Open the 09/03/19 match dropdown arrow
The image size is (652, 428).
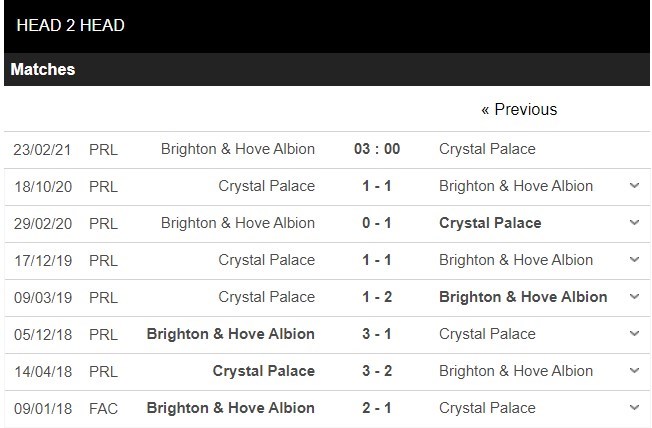[x=633, y=297]
